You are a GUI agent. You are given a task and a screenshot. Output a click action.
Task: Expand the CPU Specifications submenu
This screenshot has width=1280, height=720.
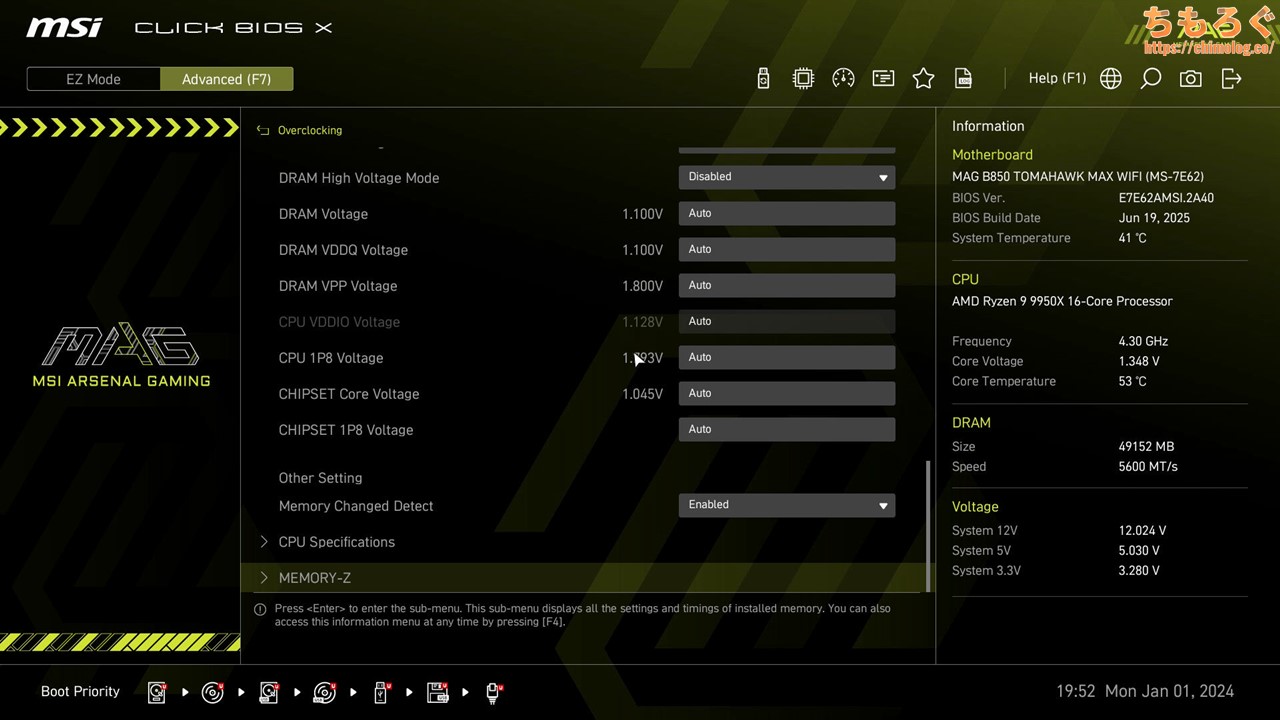tap(336, 542)
